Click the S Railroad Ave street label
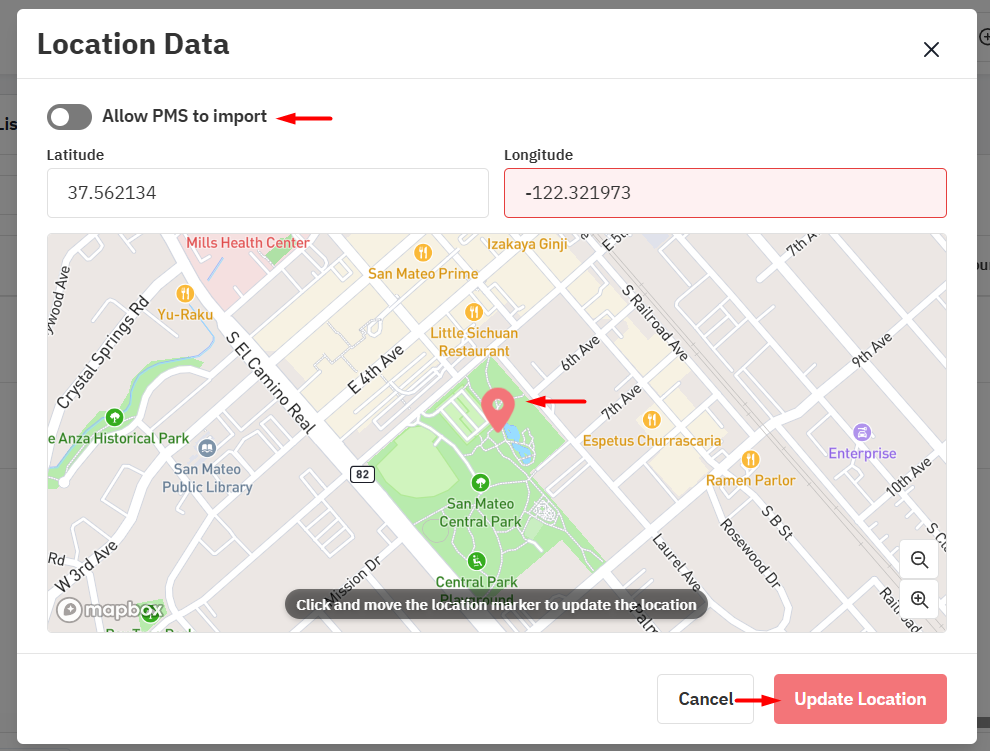The height and width of the screenshot is (751, 990). (655, 323)
